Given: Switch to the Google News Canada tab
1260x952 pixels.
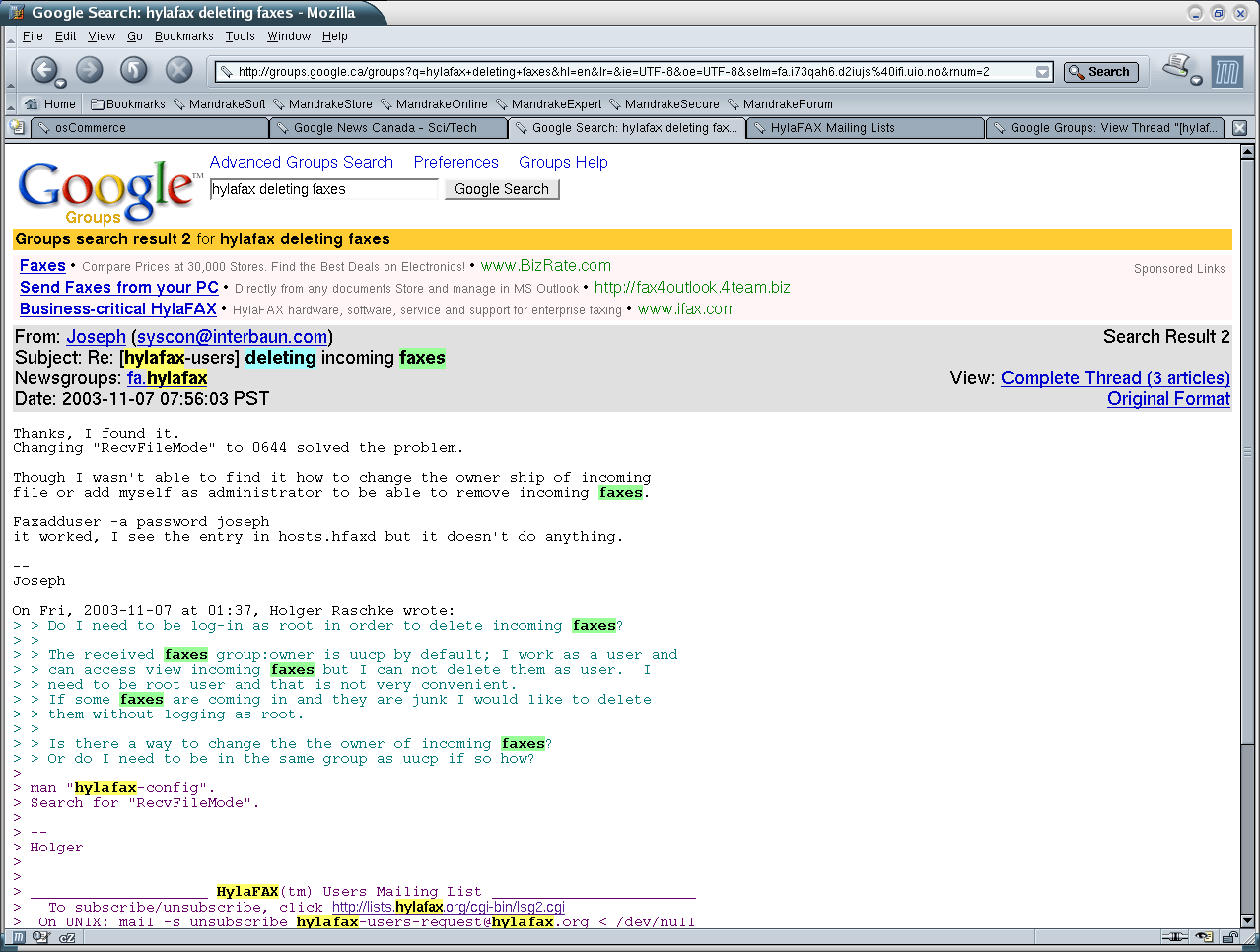Looking at the screenshot, I should [387, 128].
